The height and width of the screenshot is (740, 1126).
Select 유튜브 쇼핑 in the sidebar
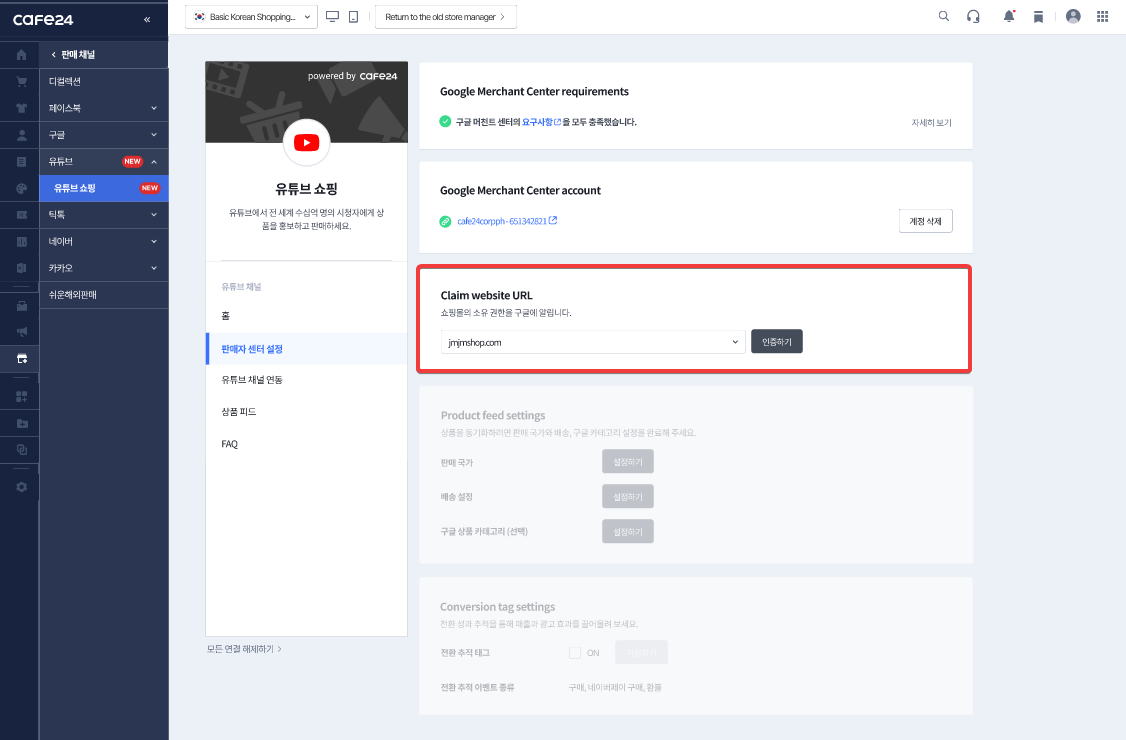click(104, 188)
